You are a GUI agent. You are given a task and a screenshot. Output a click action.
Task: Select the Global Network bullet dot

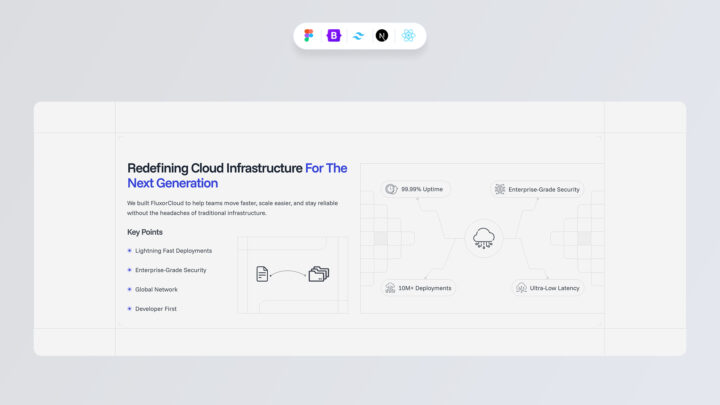[x=129, y=289]
